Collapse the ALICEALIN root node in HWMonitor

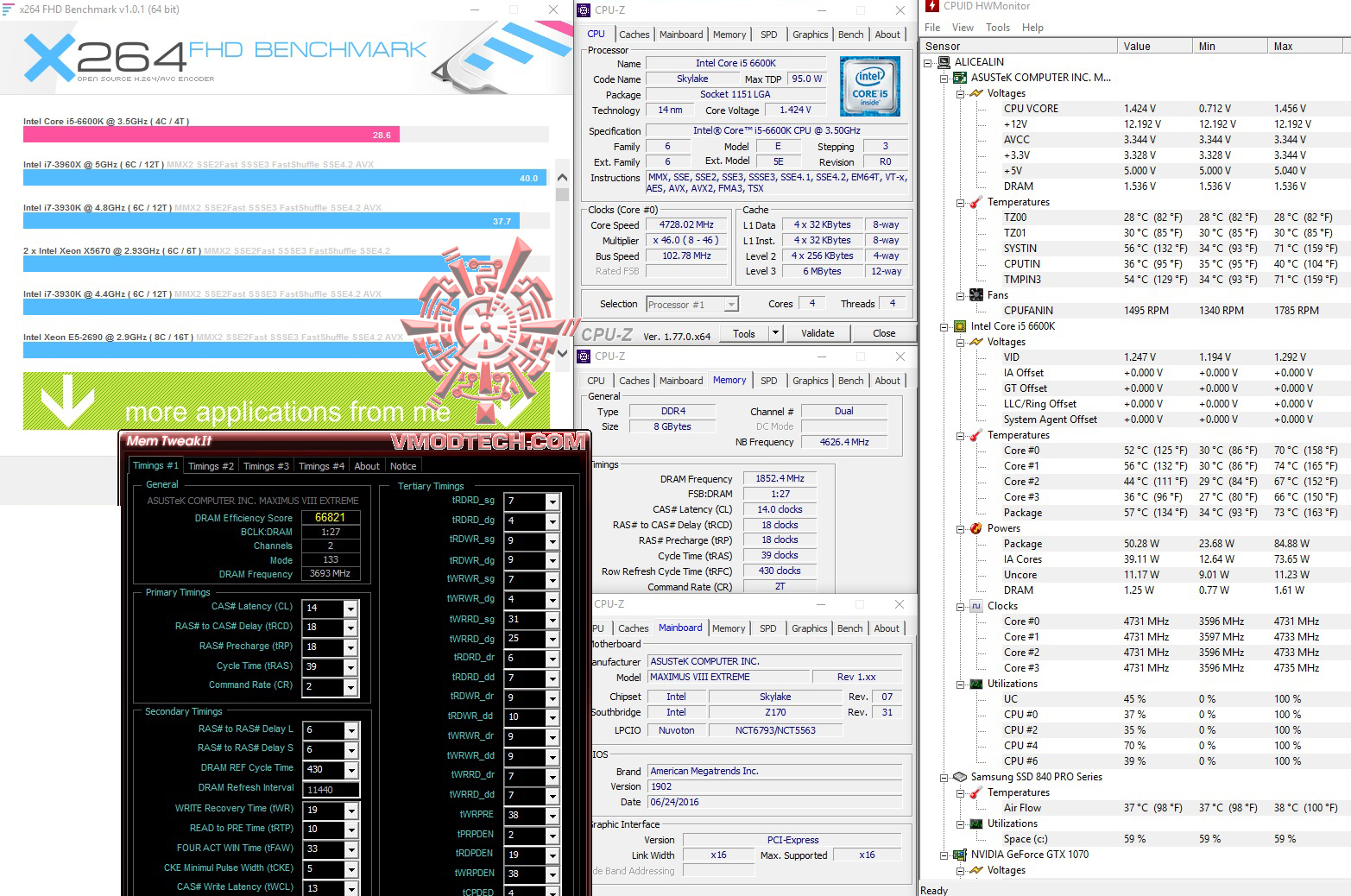pos(927,63)
